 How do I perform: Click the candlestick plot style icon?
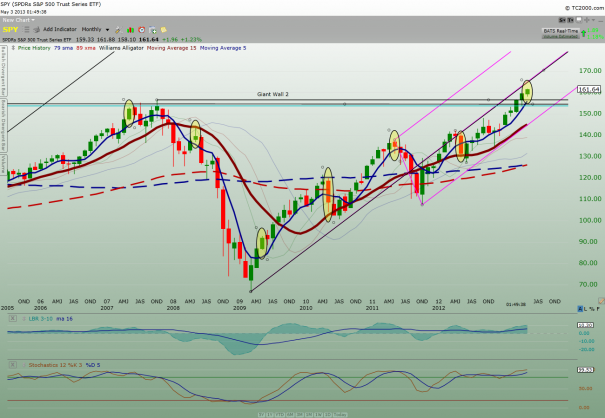coord(130,30)
